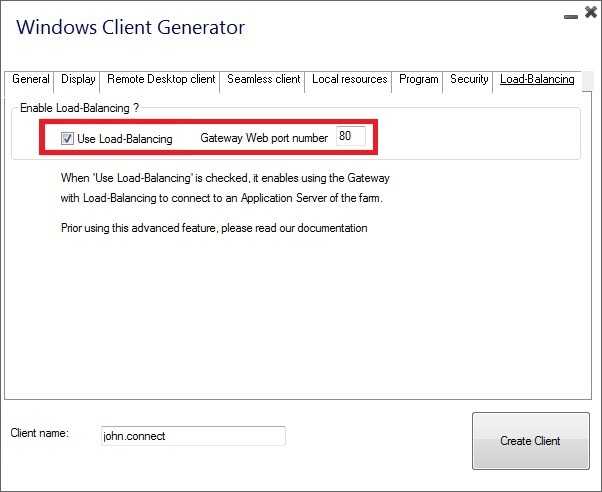Open the Display tab
602x492 pixels.
point(78,80)
